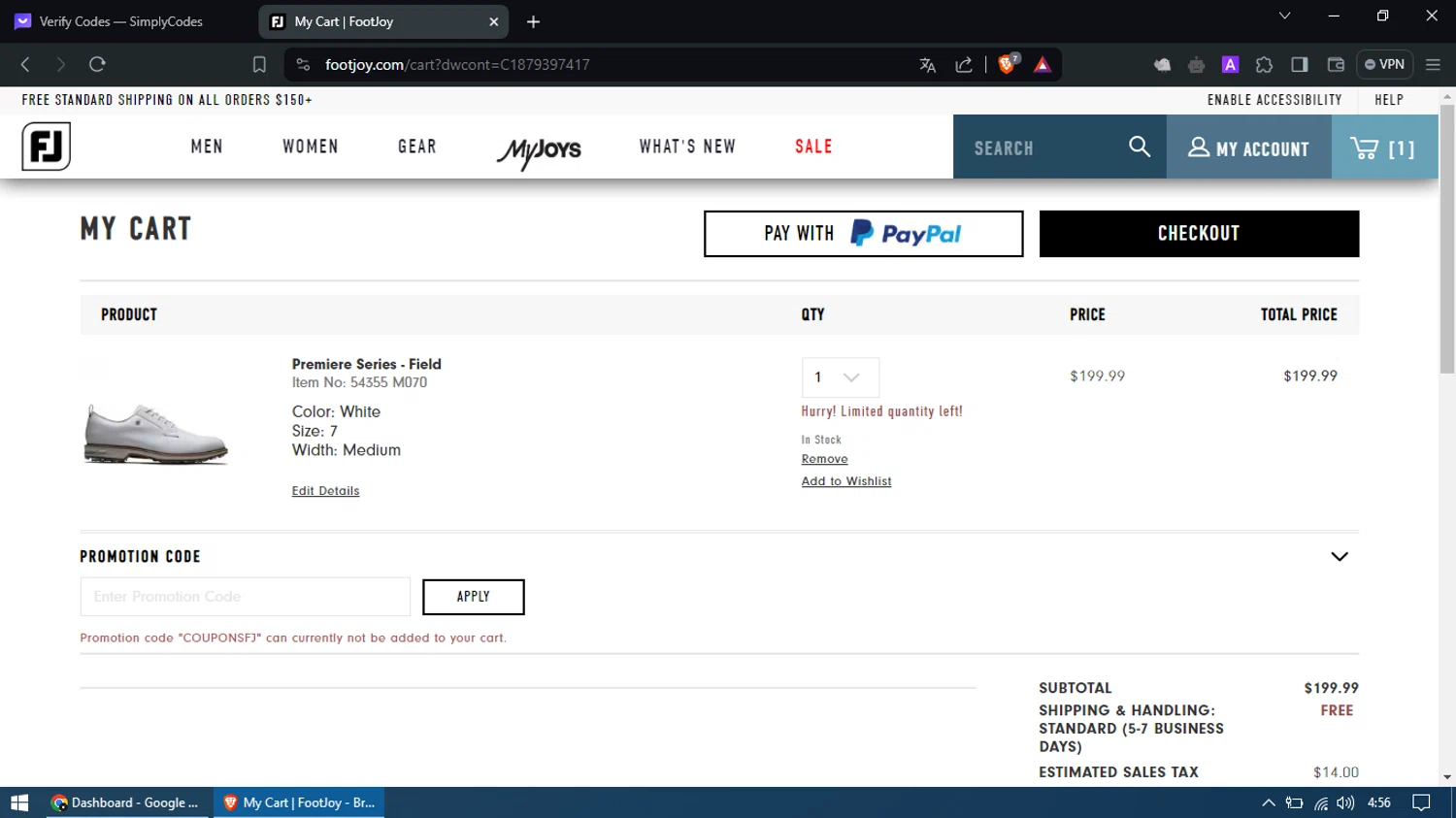Open the extensions puzzle icon
Screen dimensions: 1456x818
pos(1264,65)
